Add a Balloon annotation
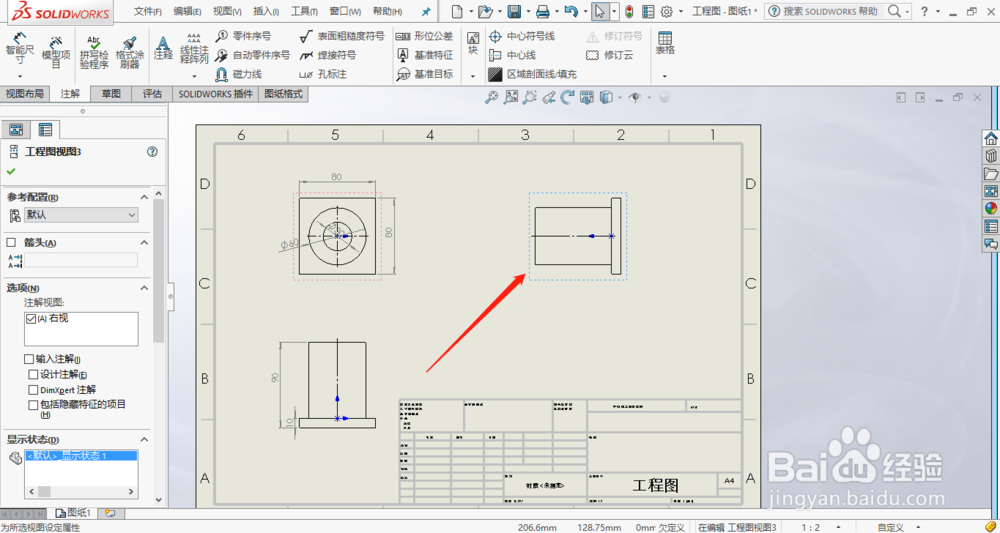This screenshot has width=1000, height=533. (244, 36)
